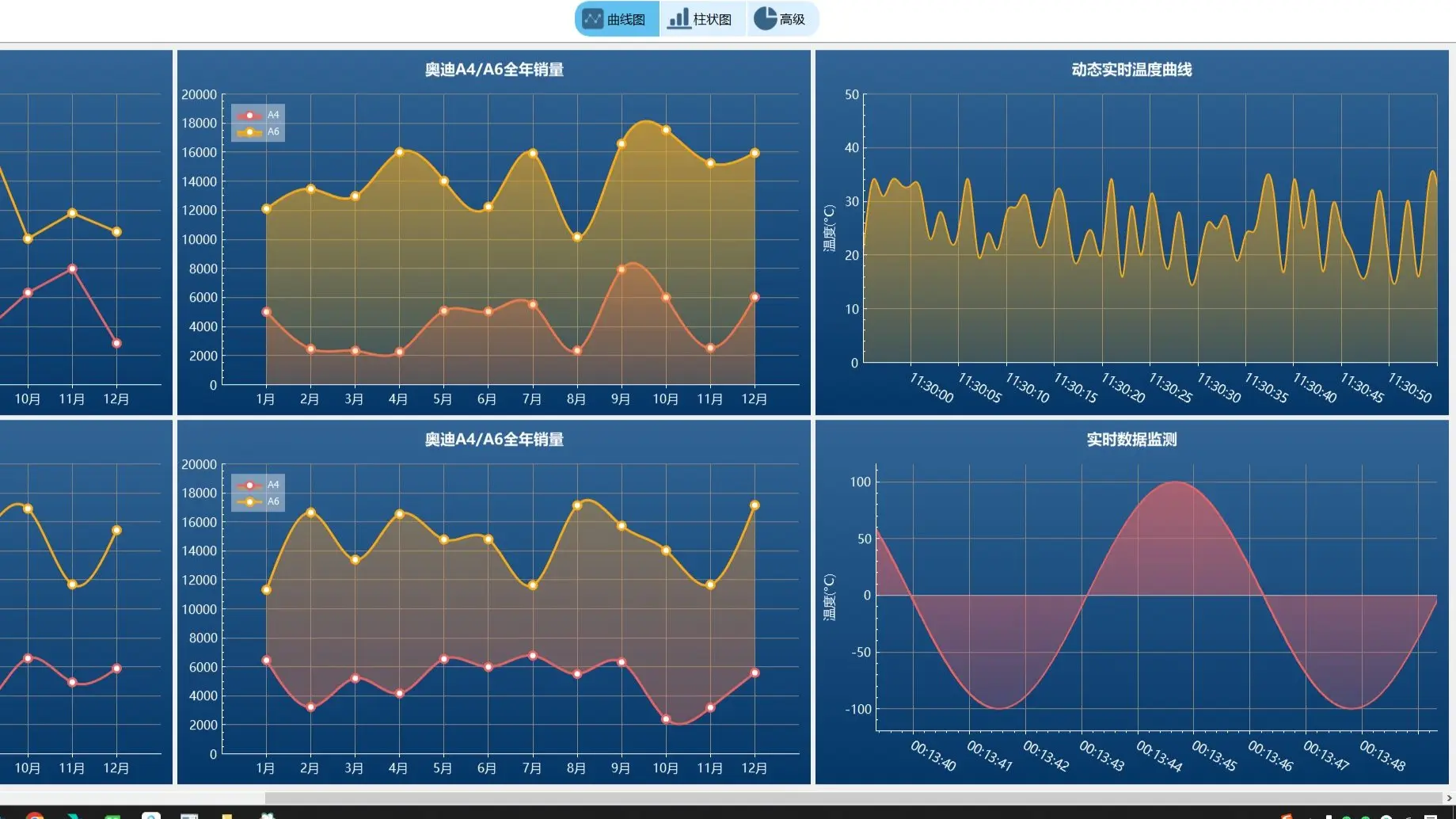Click lower 奥迪A4/A6全年销量 chart title
Image resolution: width=1456 pixels, height=819 pixels.
[494, 440]
